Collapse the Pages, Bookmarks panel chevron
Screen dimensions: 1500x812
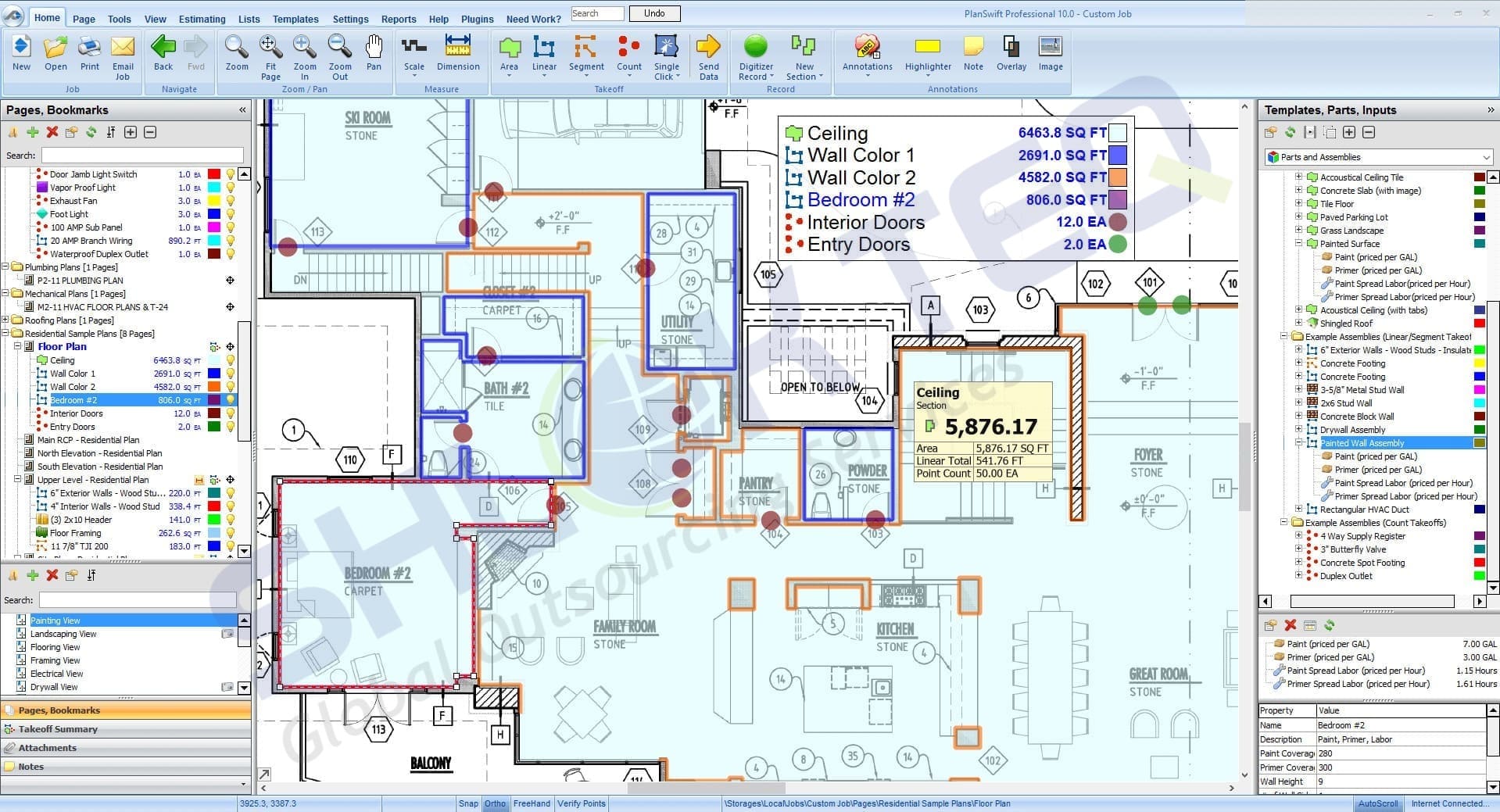click(x=242, y=110)
